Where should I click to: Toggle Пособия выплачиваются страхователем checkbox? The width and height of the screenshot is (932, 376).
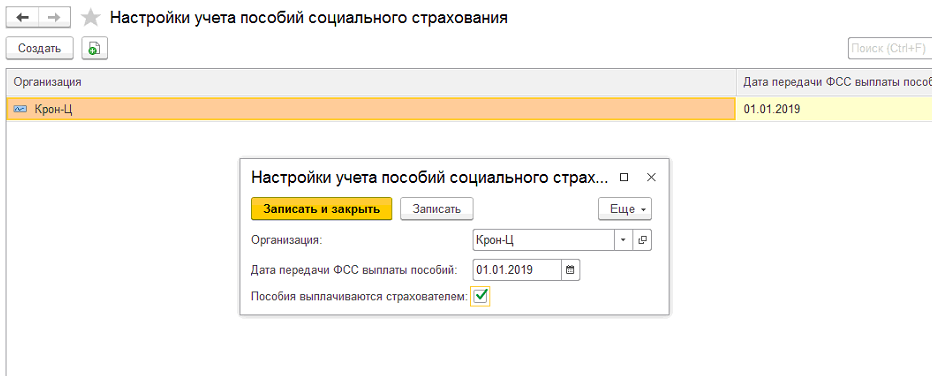pos(480,296)
